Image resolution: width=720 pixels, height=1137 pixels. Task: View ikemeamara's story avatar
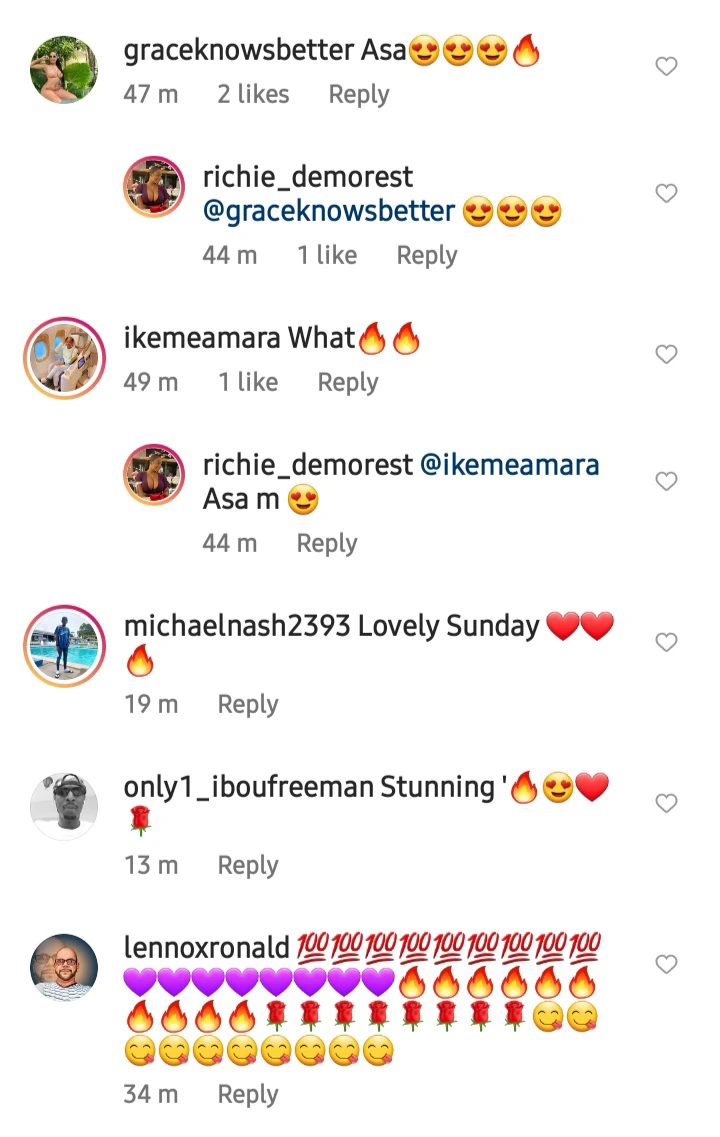tap(64, 357)
